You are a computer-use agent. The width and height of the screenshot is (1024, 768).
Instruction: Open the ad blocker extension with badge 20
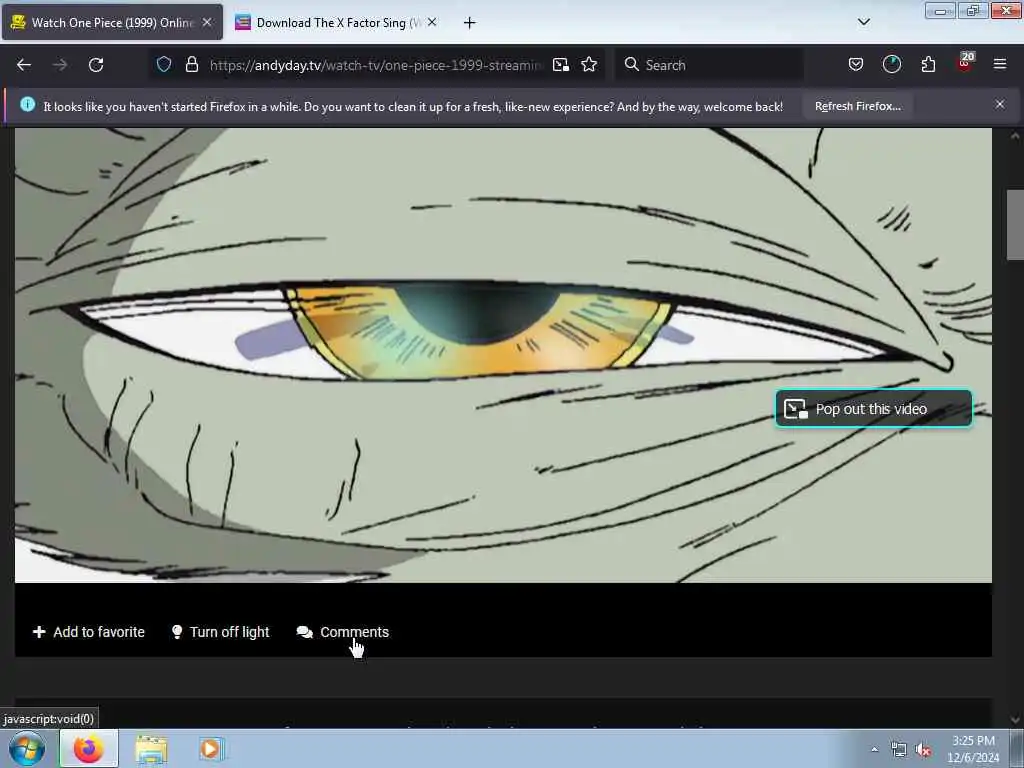[965, 63]
